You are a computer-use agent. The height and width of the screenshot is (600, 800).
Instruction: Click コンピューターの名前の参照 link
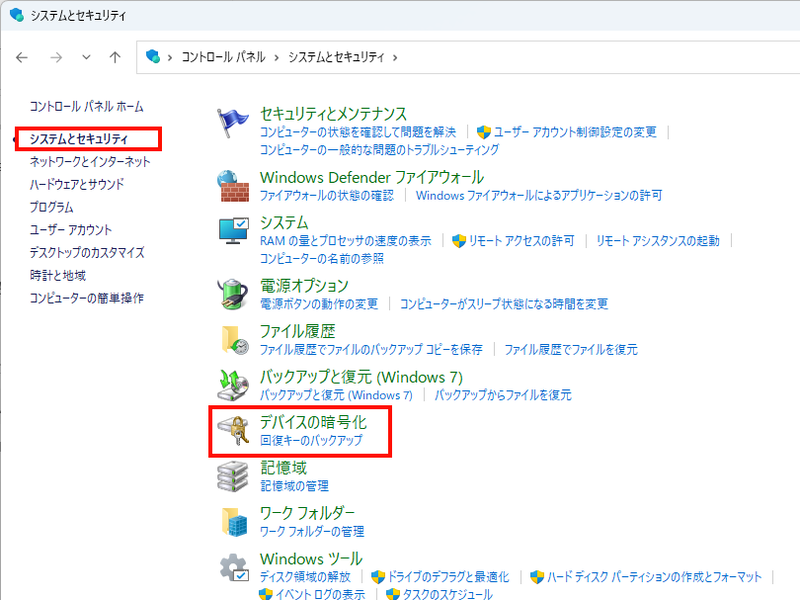321,259
